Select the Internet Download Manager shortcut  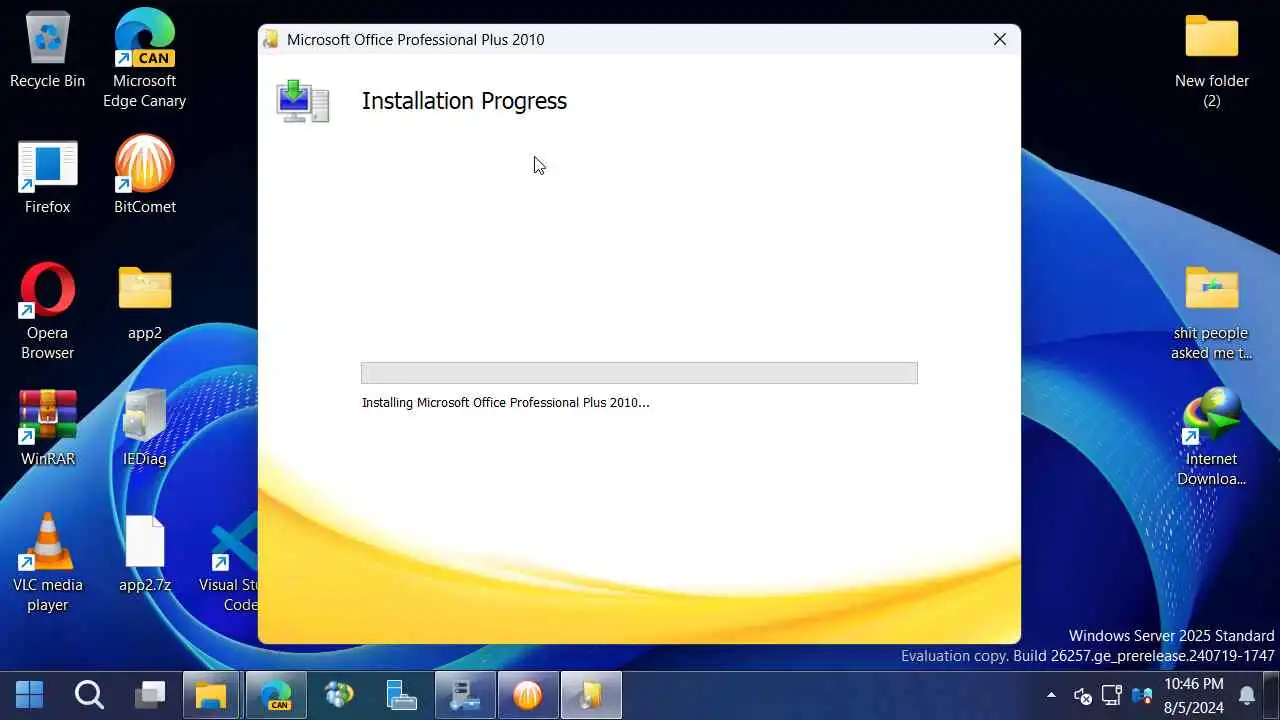[1211, 438]
